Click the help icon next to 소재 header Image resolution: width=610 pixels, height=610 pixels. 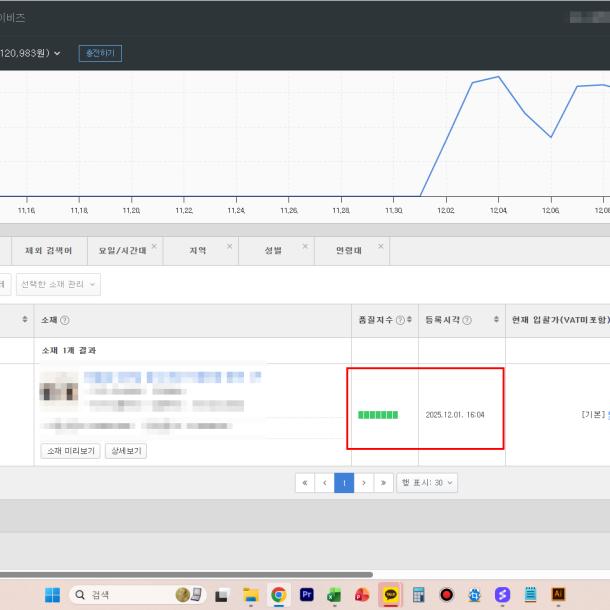65,320
